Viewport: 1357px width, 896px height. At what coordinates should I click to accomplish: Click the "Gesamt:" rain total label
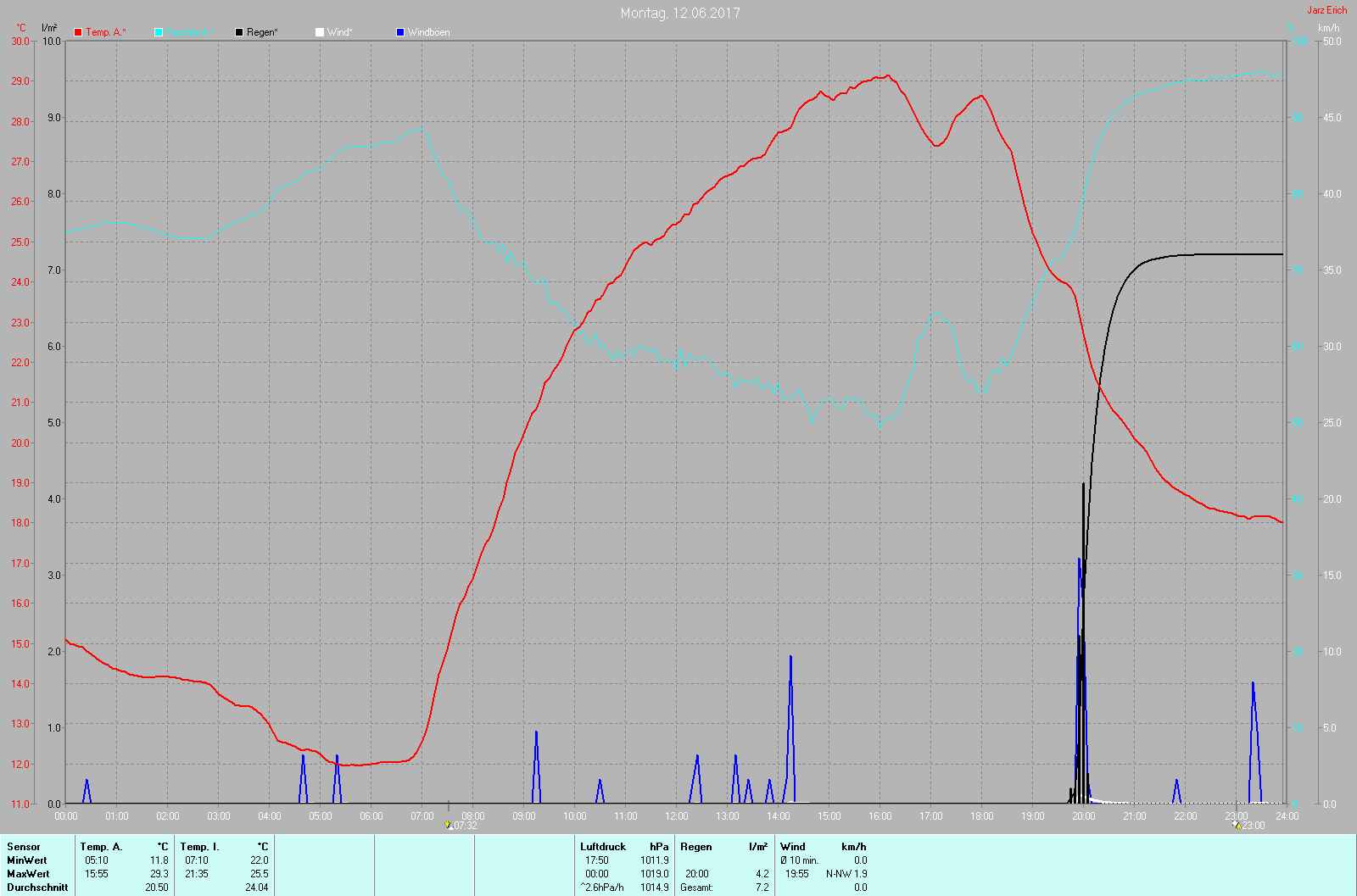coord(697,888)
